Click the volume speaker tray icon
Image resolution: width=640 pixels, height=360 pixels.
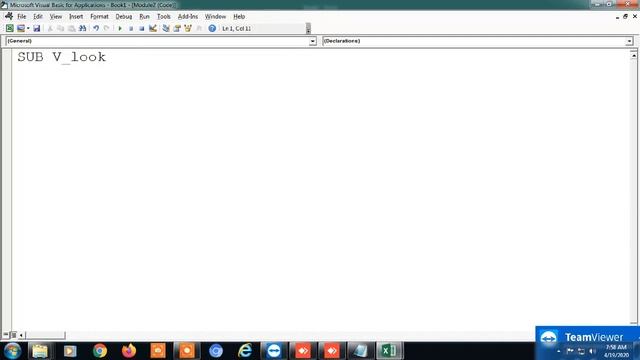point(592,351)
